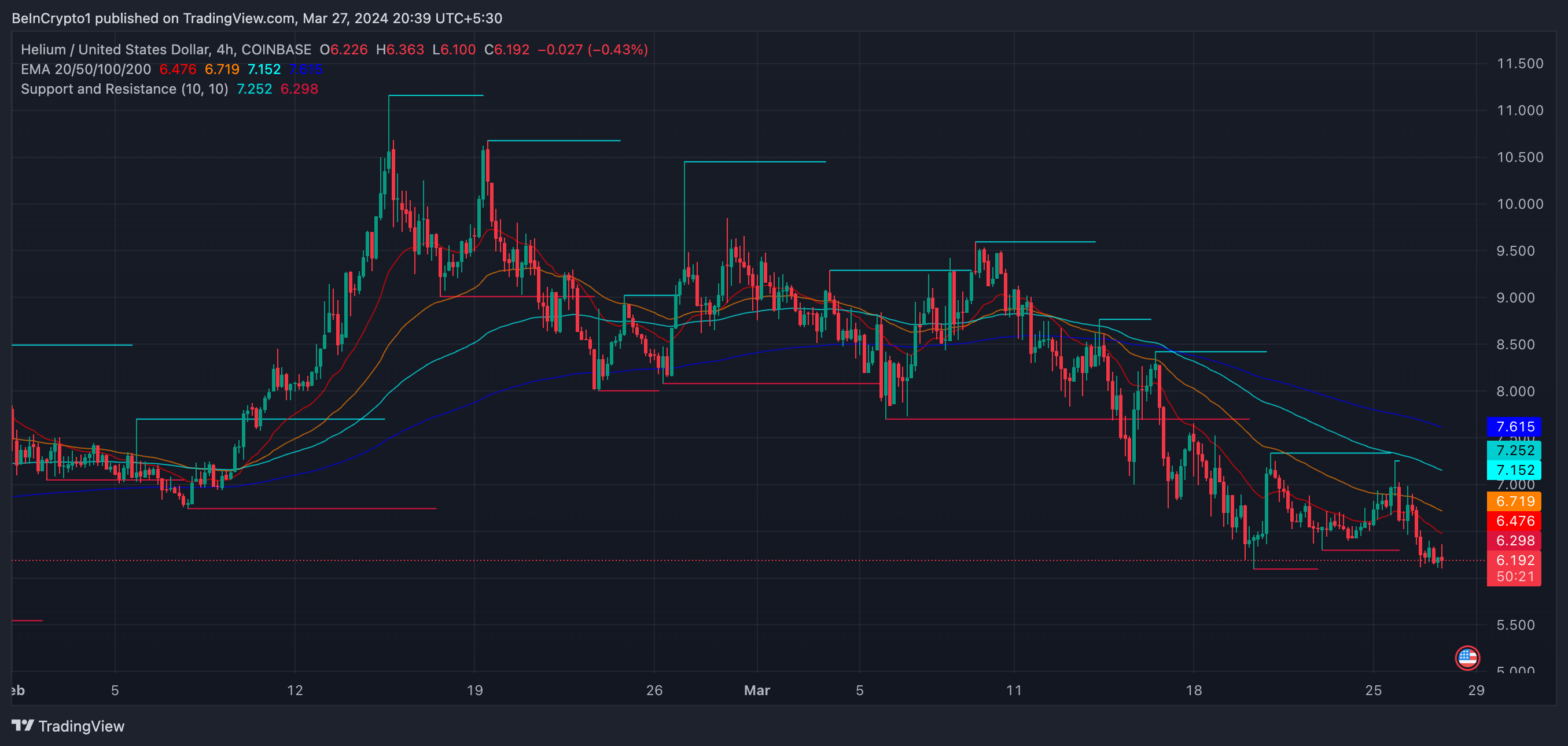The width and height of the screenshot is (1568, 746).
Task: Click the 6.192 current price label
Action: pyautogui.click(x=1514, y=560)
